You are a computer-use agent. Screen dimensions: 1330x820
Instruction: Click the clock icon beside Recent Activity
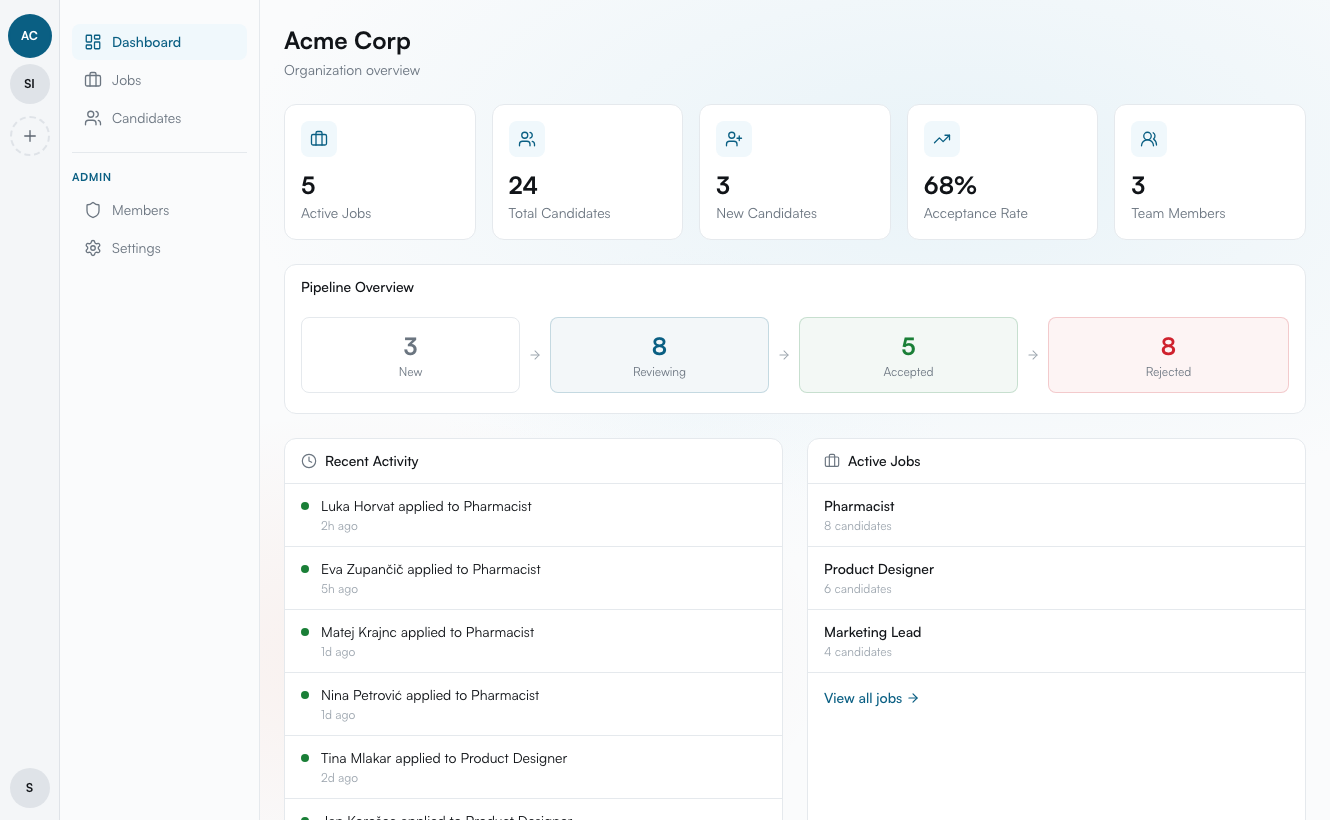click(x=309, y=461)
